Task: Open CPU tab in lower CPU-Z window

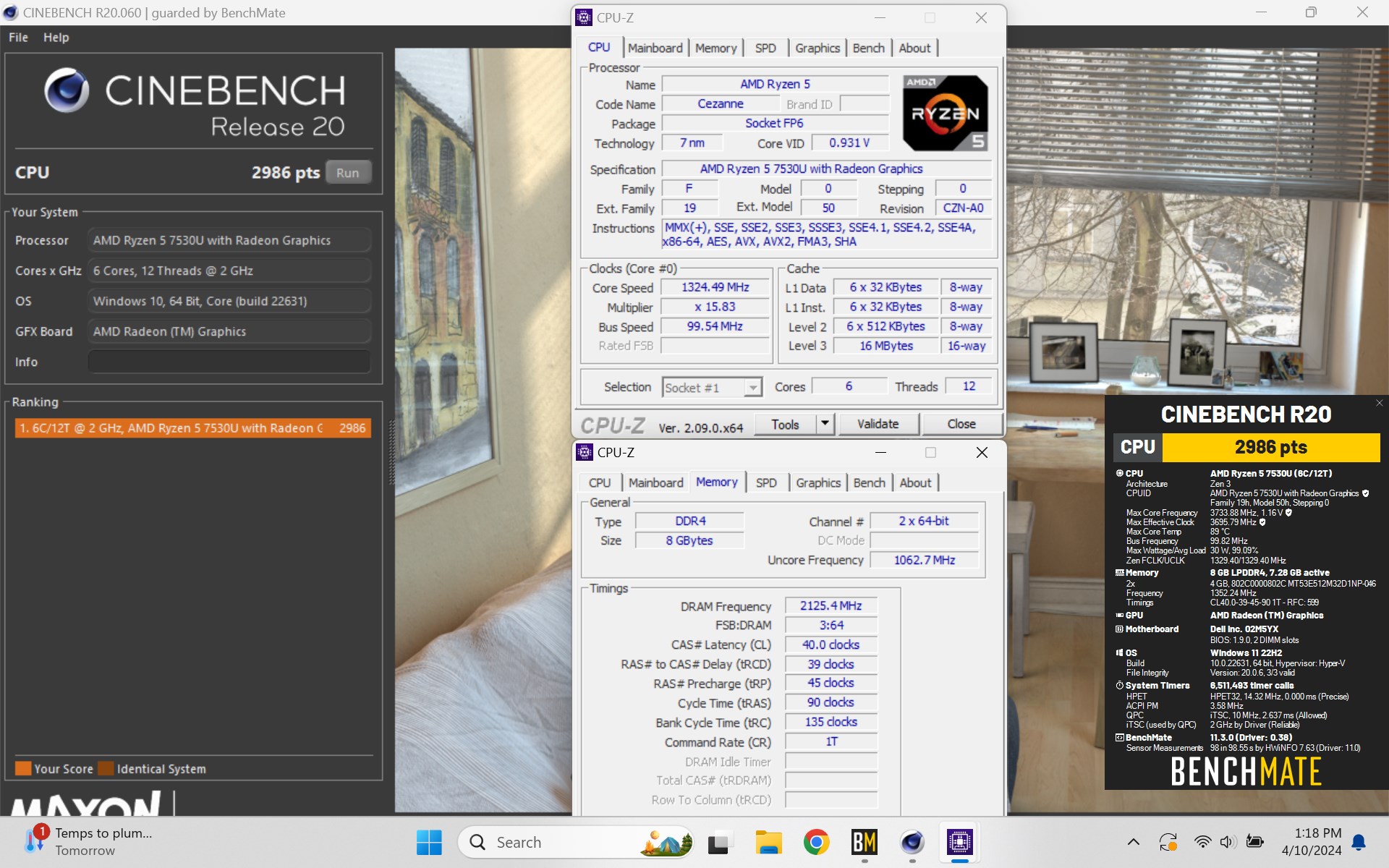Action: 600,482
